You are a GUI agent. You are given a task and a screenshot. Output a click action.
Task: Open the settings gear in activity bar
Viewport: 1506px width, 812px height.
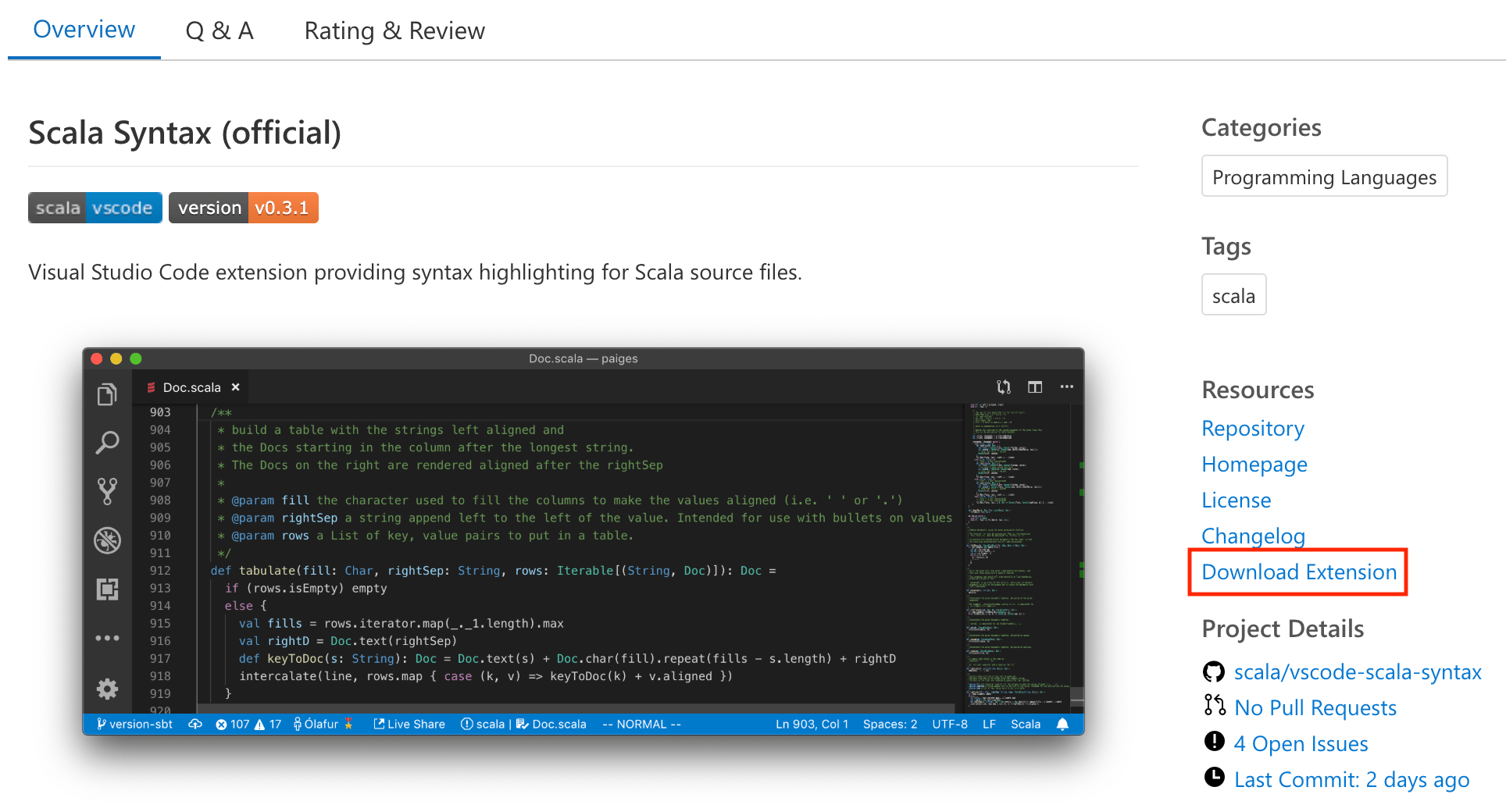click(x=107, y=689)
